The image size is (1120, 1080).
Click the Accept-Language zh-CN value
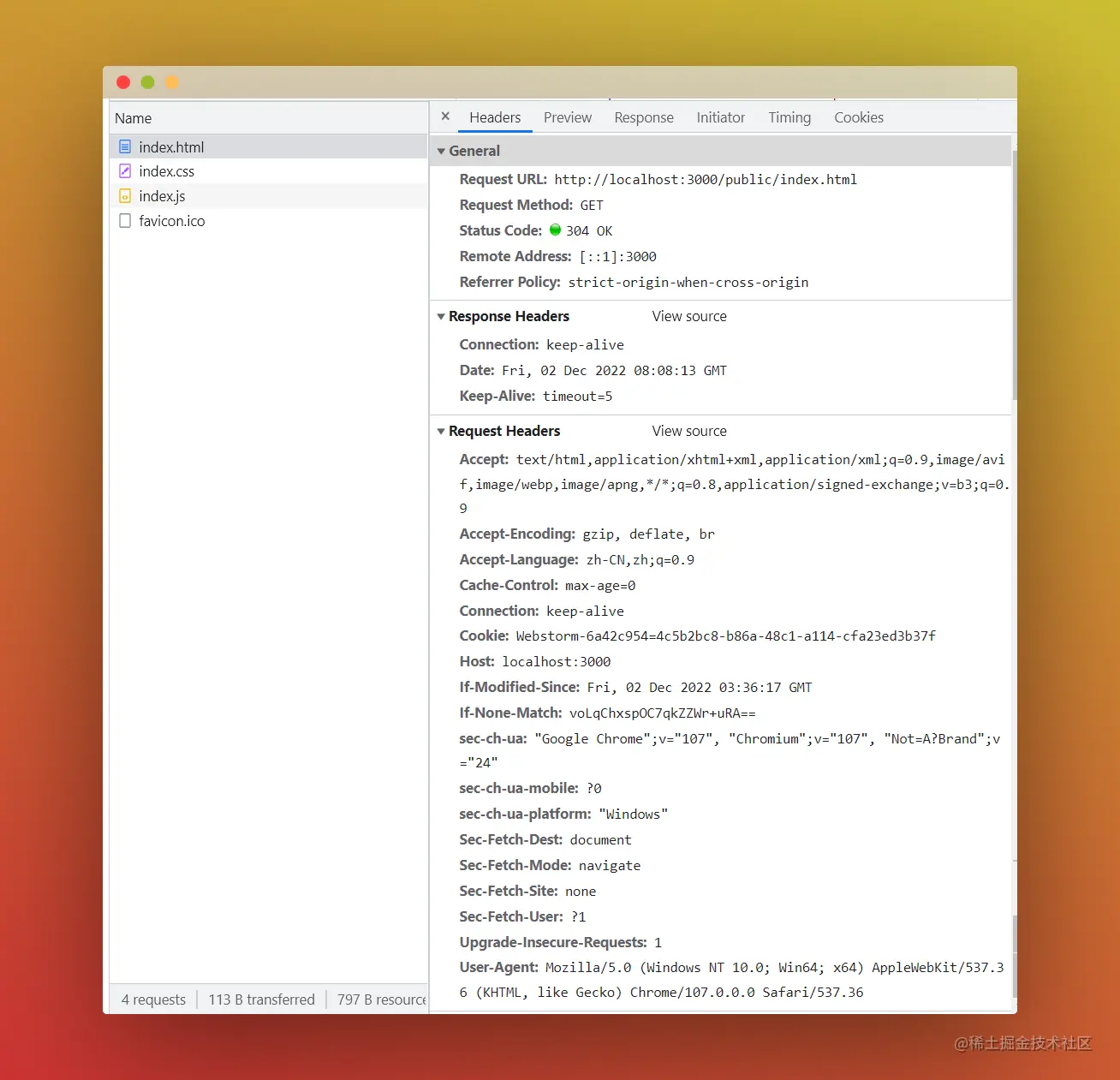click(x=640, y=559)
